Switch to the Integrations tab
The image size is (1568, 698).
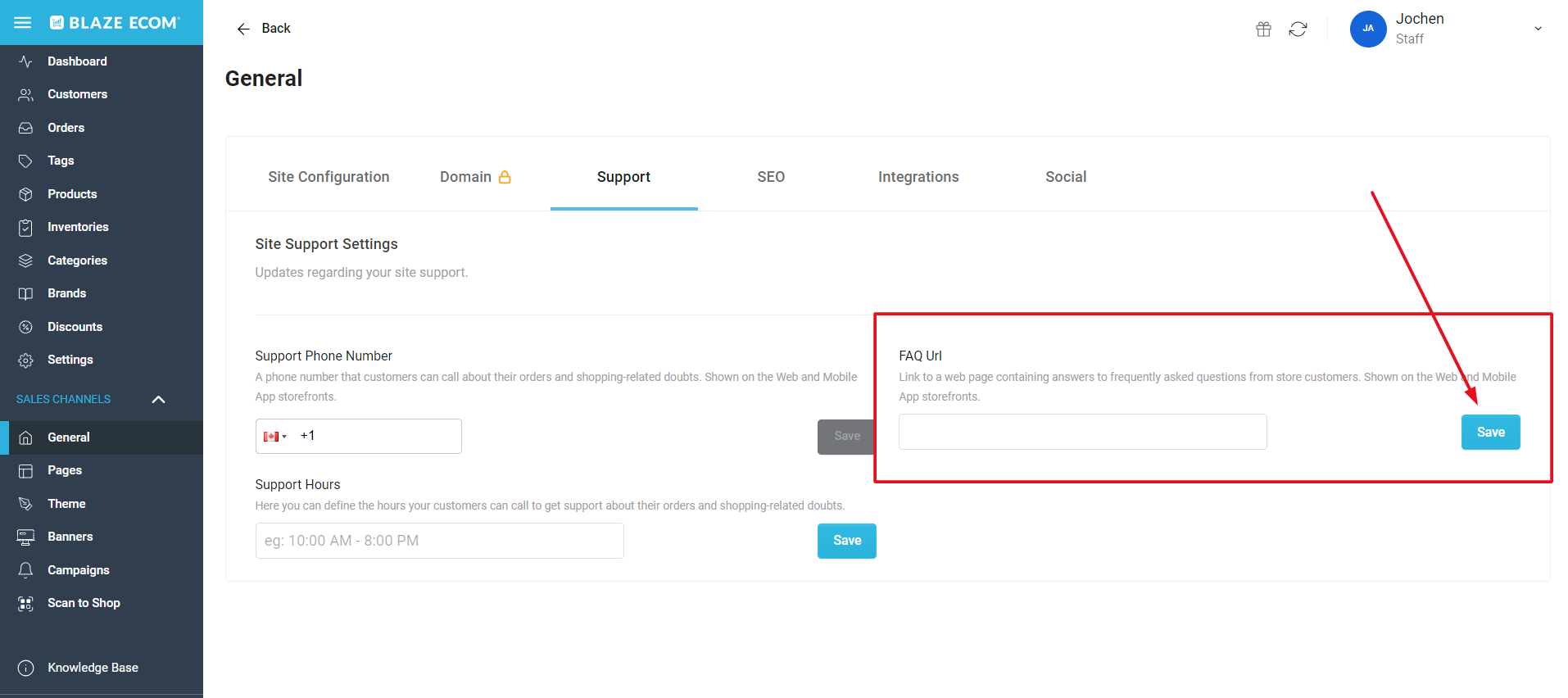pyautogui.click(x=918, y=177)
